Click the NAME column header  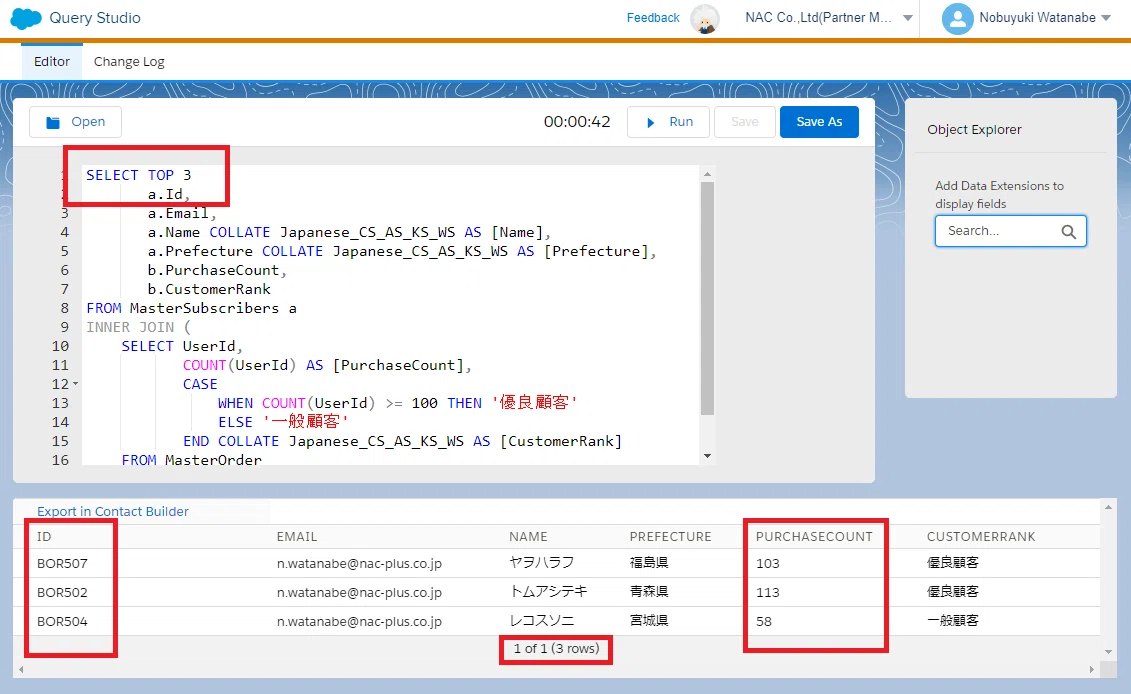tap(528, 537)
